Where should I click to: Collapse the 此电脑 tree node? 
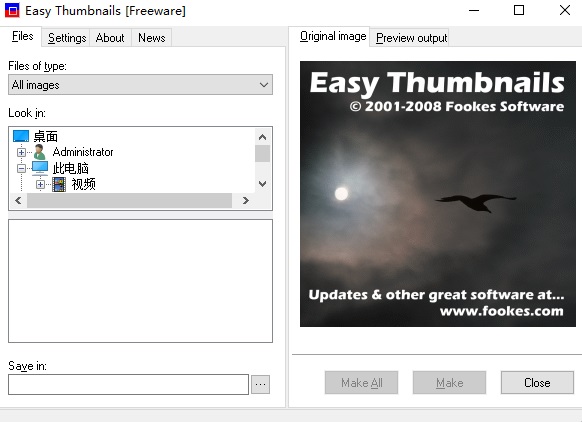coord(21,169)
